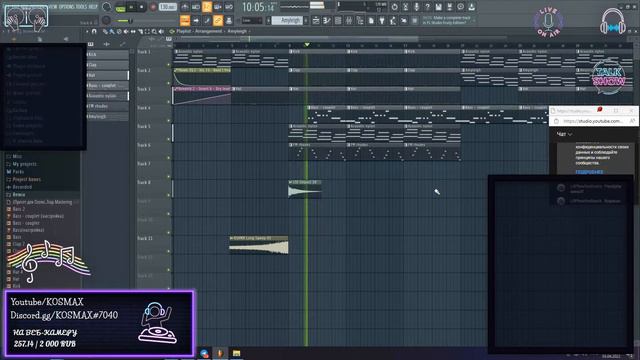Mute Track 1 with its green dot
Viewport: 640px width, 360px height.
pos(169,64)
